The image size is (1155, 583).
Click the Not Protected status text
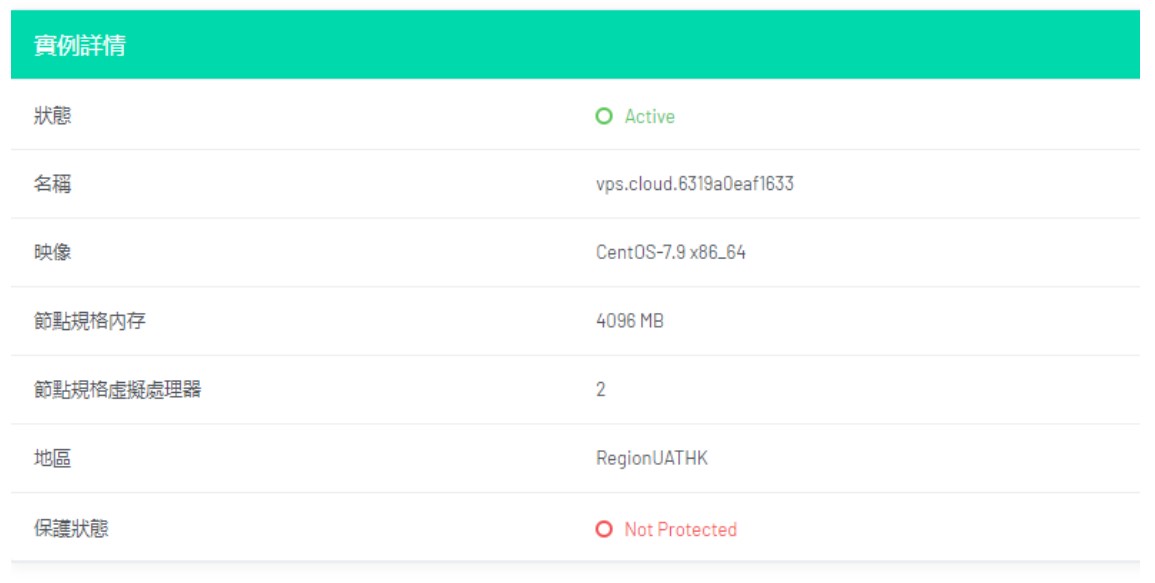pos(680,529)
